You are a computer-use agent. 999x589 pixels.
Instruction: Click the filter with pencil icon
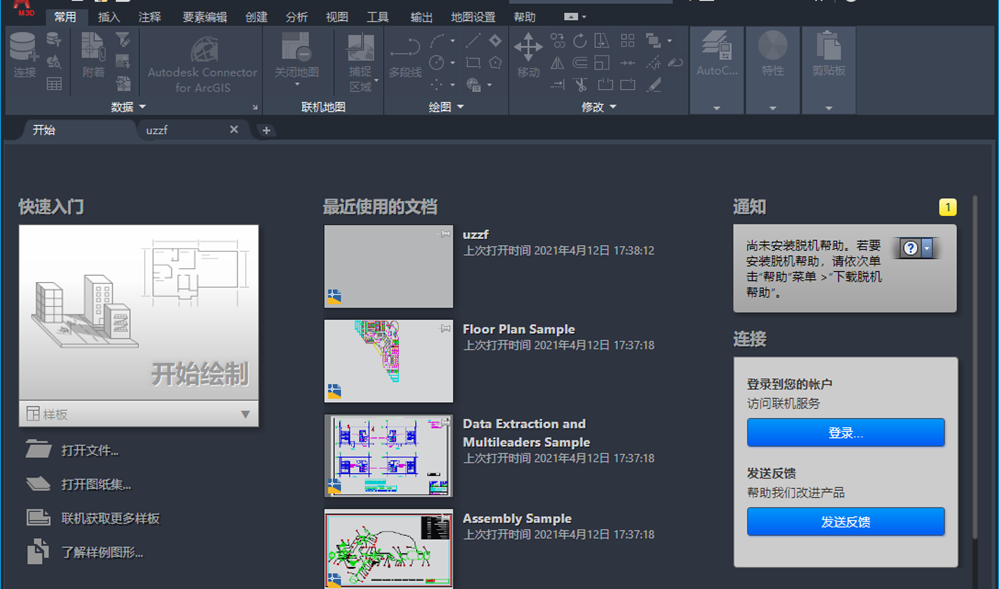[123, 40]
